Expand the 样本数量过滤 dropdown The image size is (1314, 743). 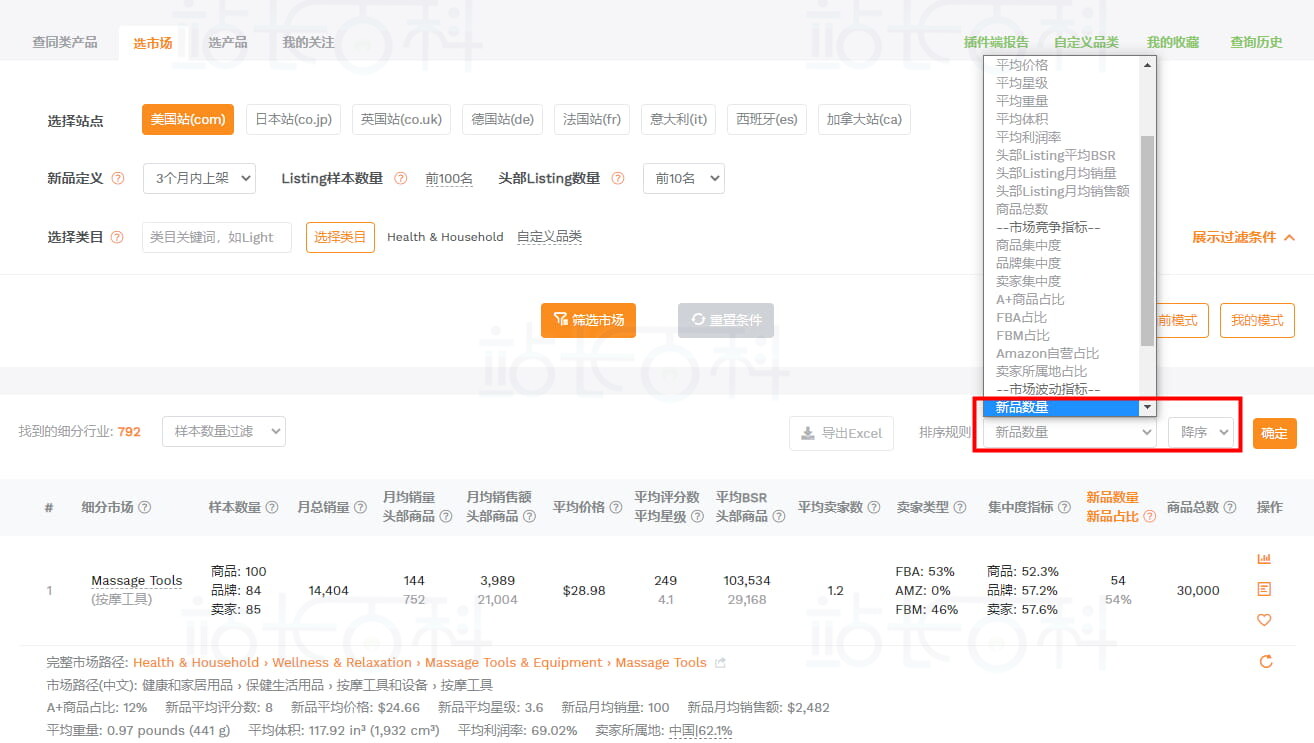(x=224, y=432)
